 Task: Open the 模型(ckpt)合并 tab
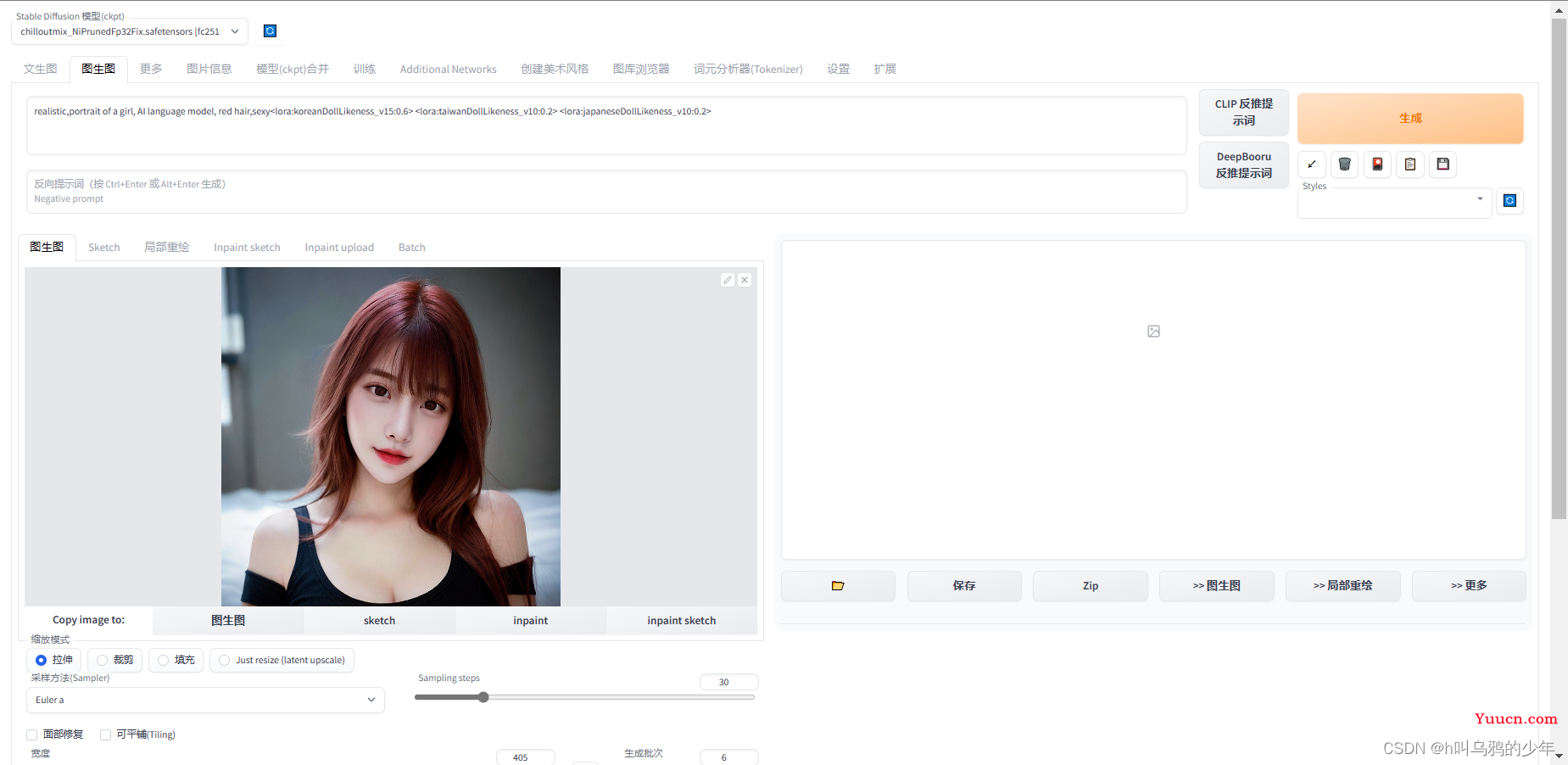coord(293,69)
